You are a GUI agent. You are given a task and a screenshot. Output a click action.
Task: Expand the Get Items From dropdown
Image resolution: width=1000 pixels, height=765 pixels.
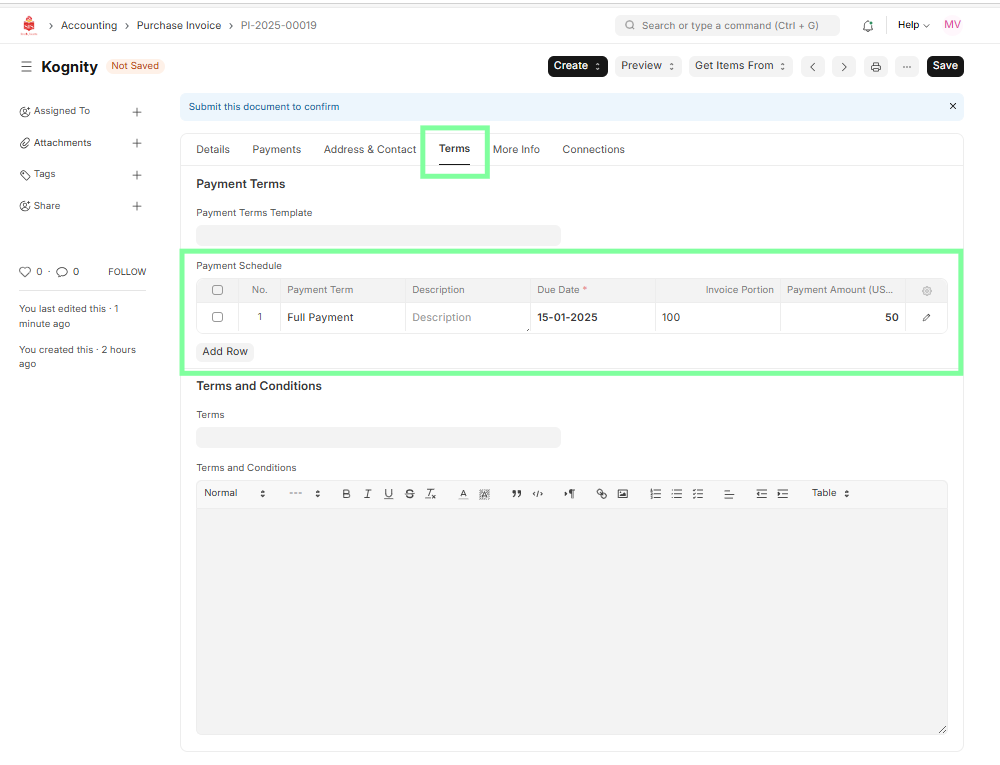tap(742, 66)
